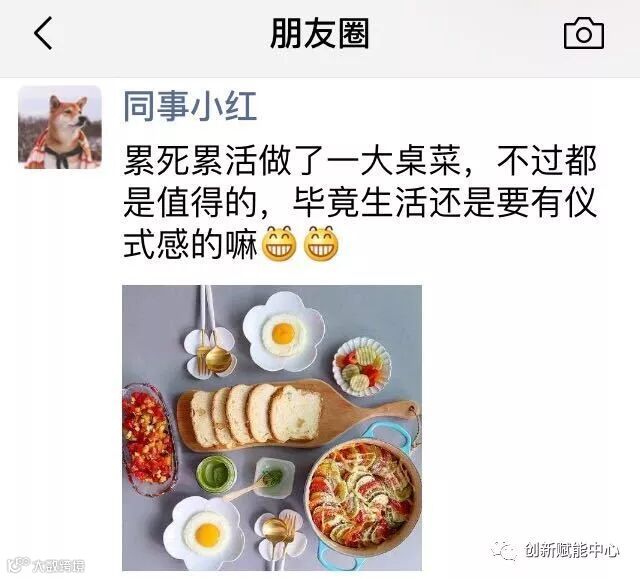Open the shared food photo in post

tap(272, 428)
